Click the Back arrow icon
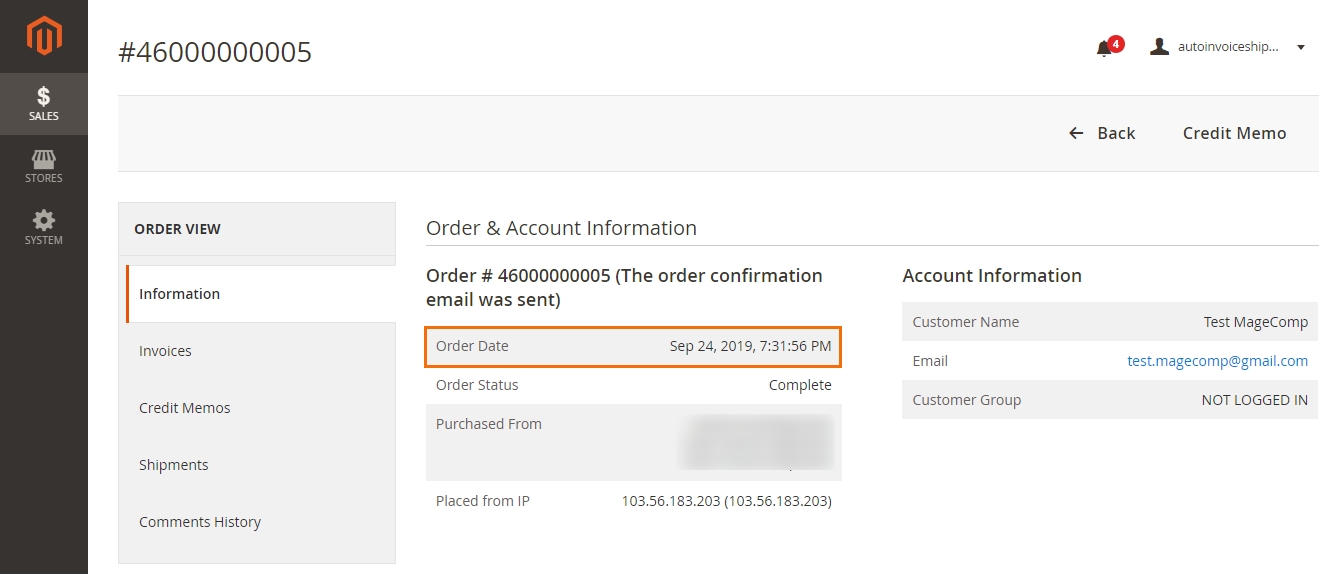Screen dimensions: 1339x574 [x=1076, y=133]
